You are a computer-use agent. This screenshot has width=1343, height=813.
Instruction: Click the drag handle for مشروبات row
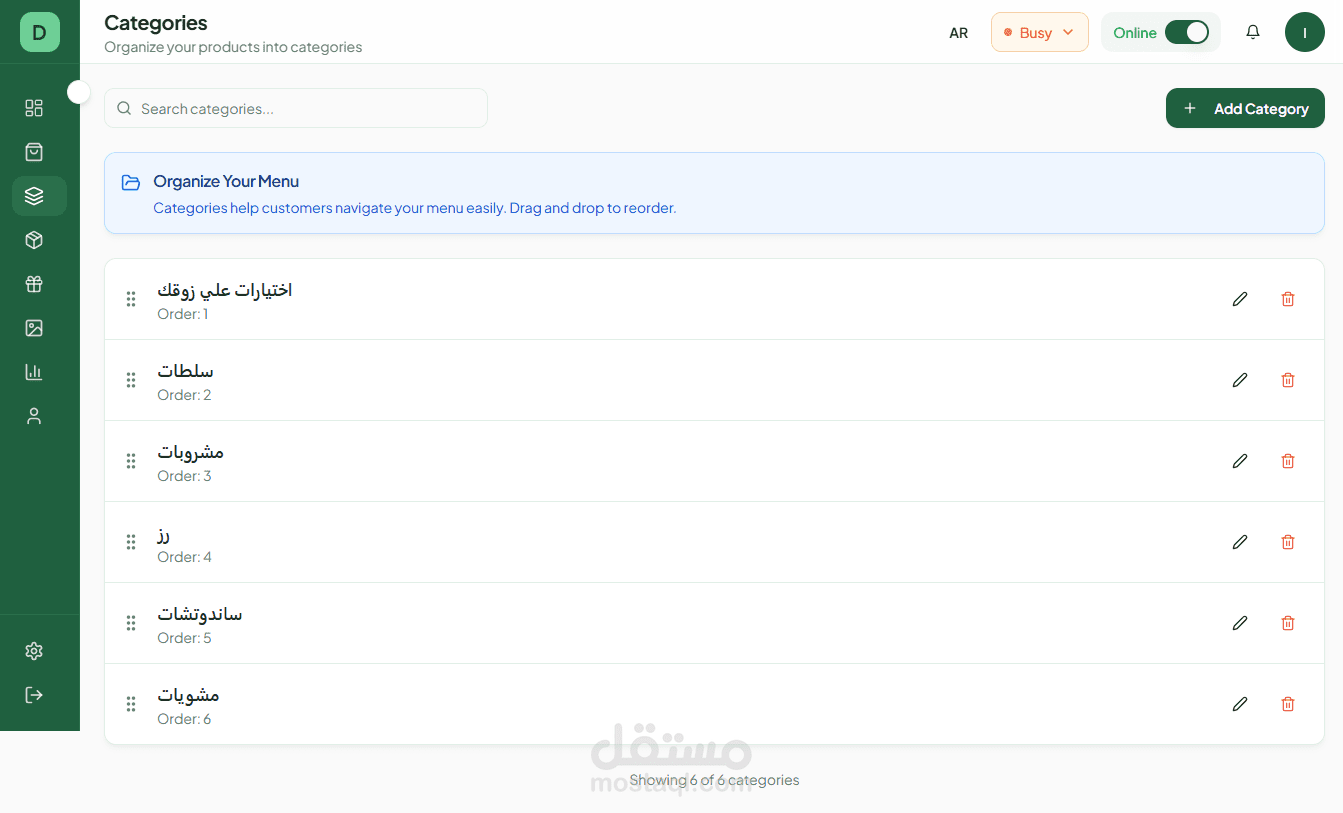click(x=131, y=461)
